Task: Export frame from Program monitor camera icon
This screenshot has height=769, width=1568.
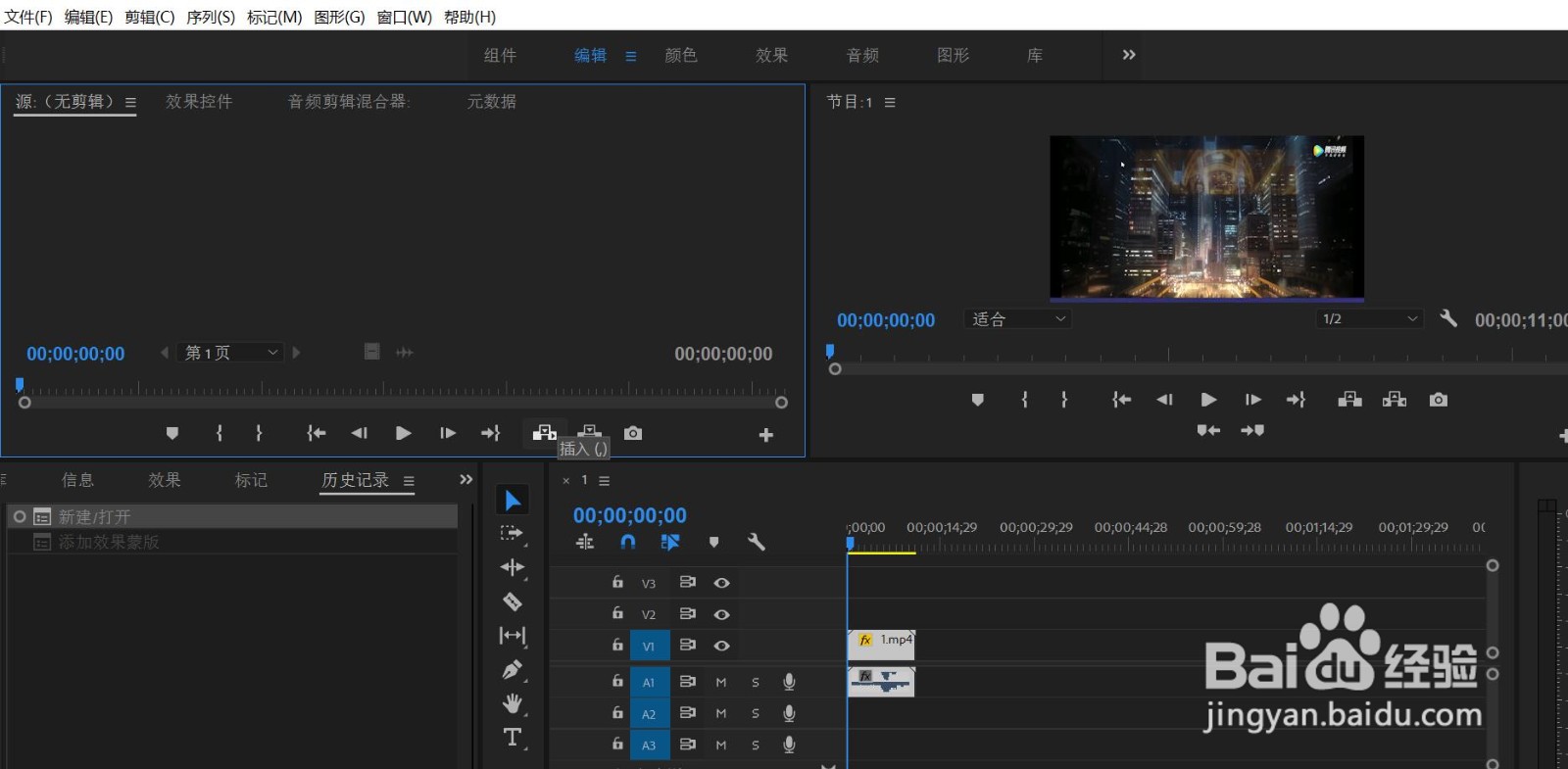Action: click(1439, 400)
